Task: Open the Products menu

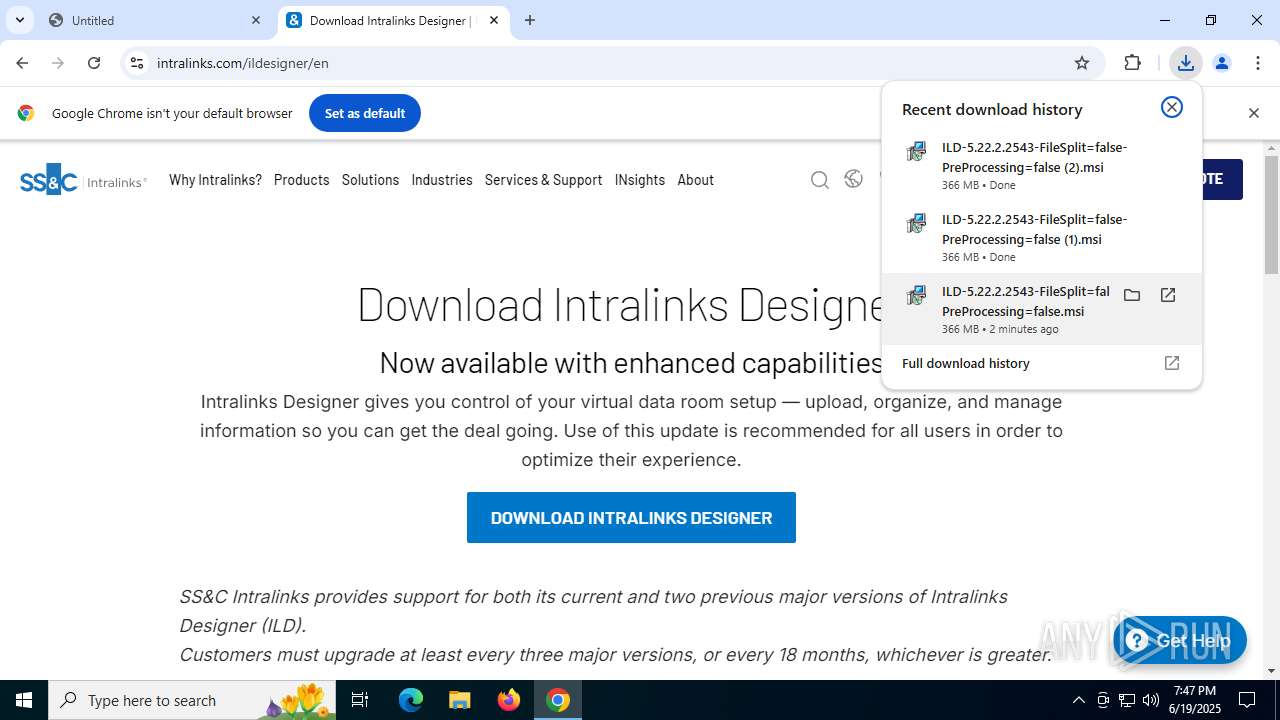Action: tap(301, 180)
